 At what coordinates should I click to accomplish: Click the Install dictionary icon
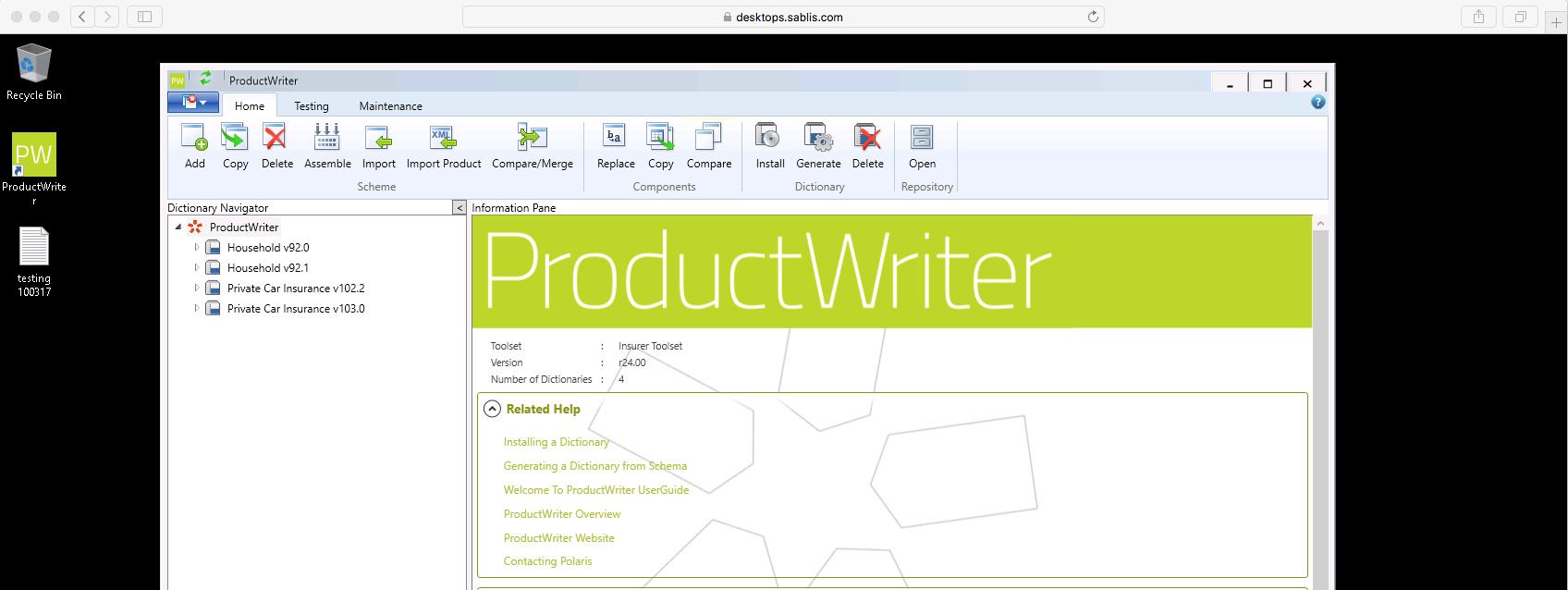pyautogui.click(x=769, y=139)
